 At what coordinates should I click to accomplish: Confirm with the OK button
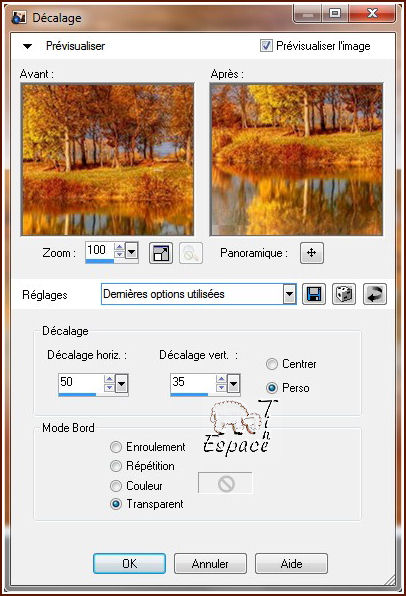tap(130, 563)
